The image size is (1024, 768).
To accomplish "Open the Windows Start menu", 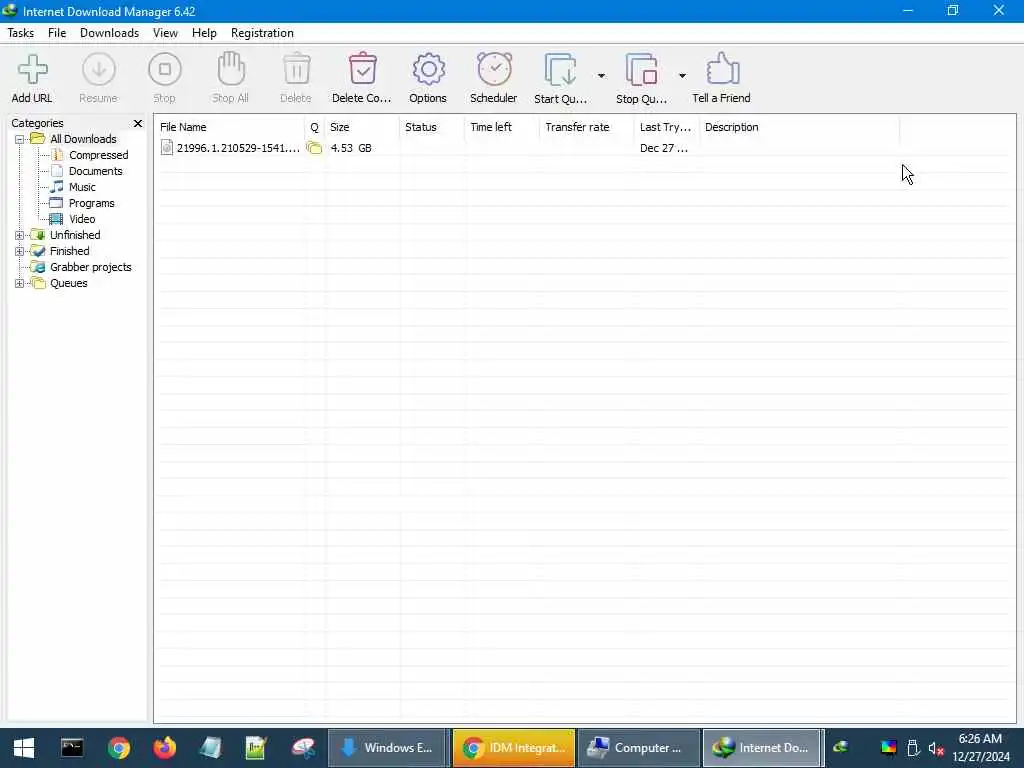I will tap(24, 748).
